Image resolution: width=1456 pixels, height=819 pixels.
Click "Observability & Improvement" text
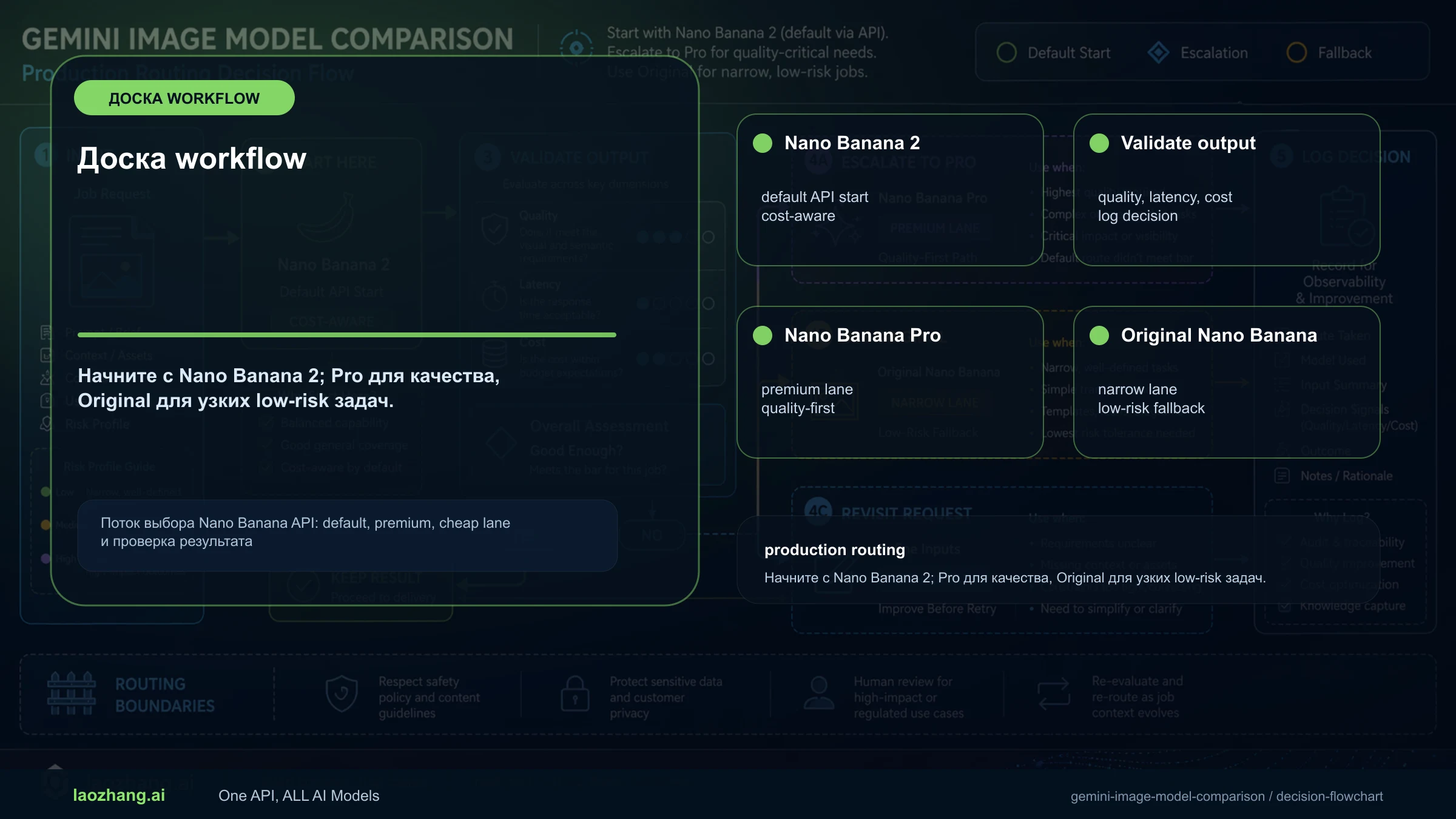1344,290
